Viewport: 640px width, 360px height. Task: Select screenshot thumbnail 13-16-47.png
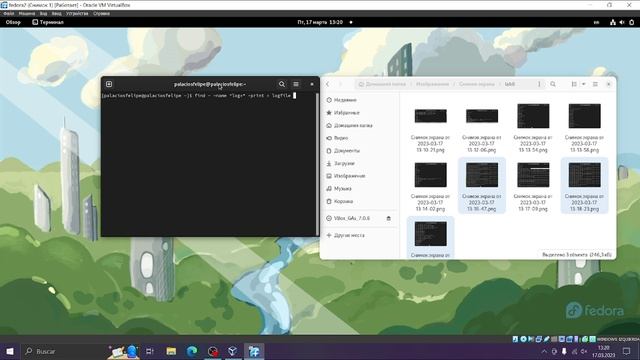[x=482, y=175]
